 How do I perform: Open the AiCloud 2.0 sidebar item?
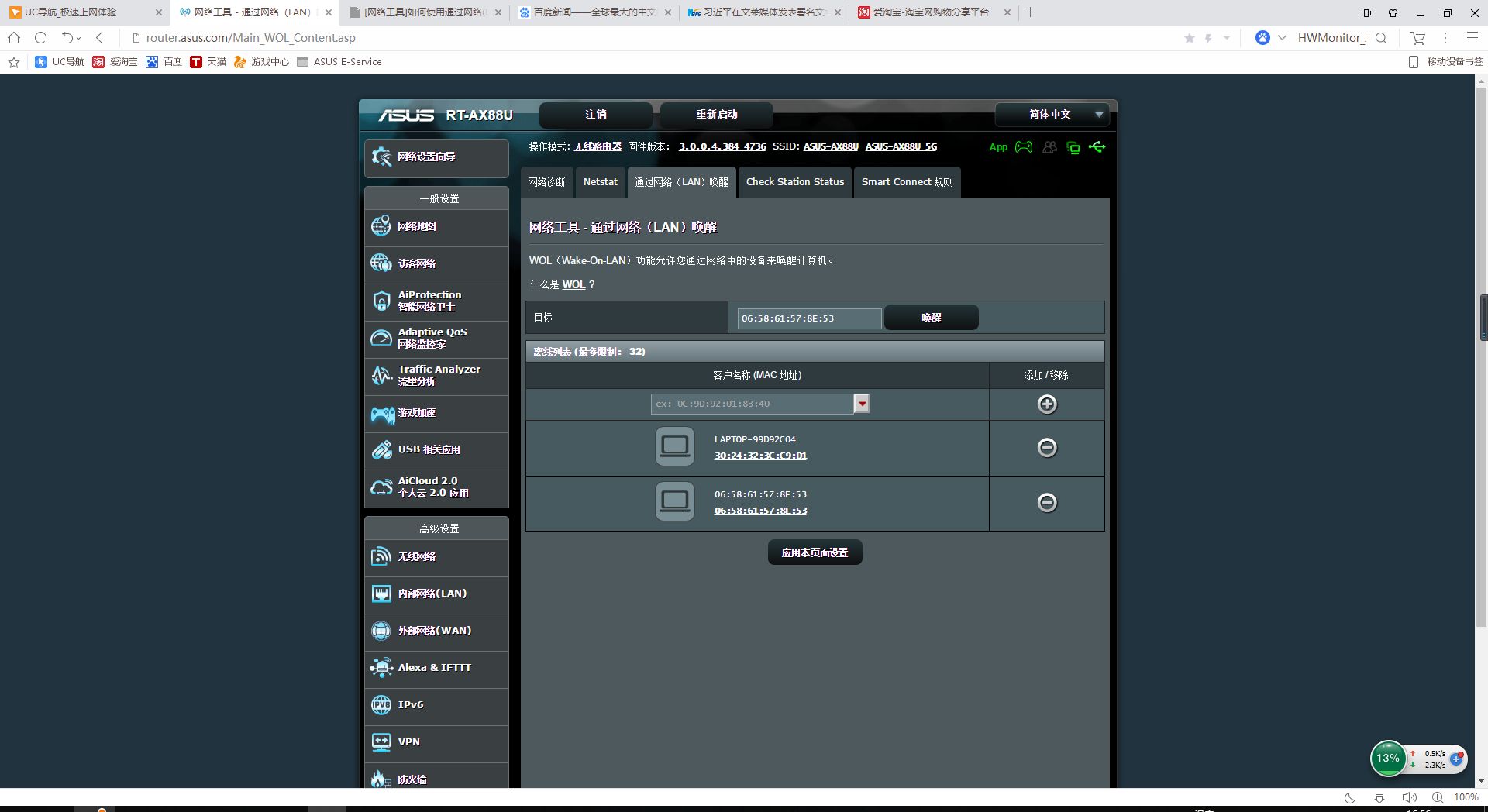pyautogui.click(x=436, y=487)
